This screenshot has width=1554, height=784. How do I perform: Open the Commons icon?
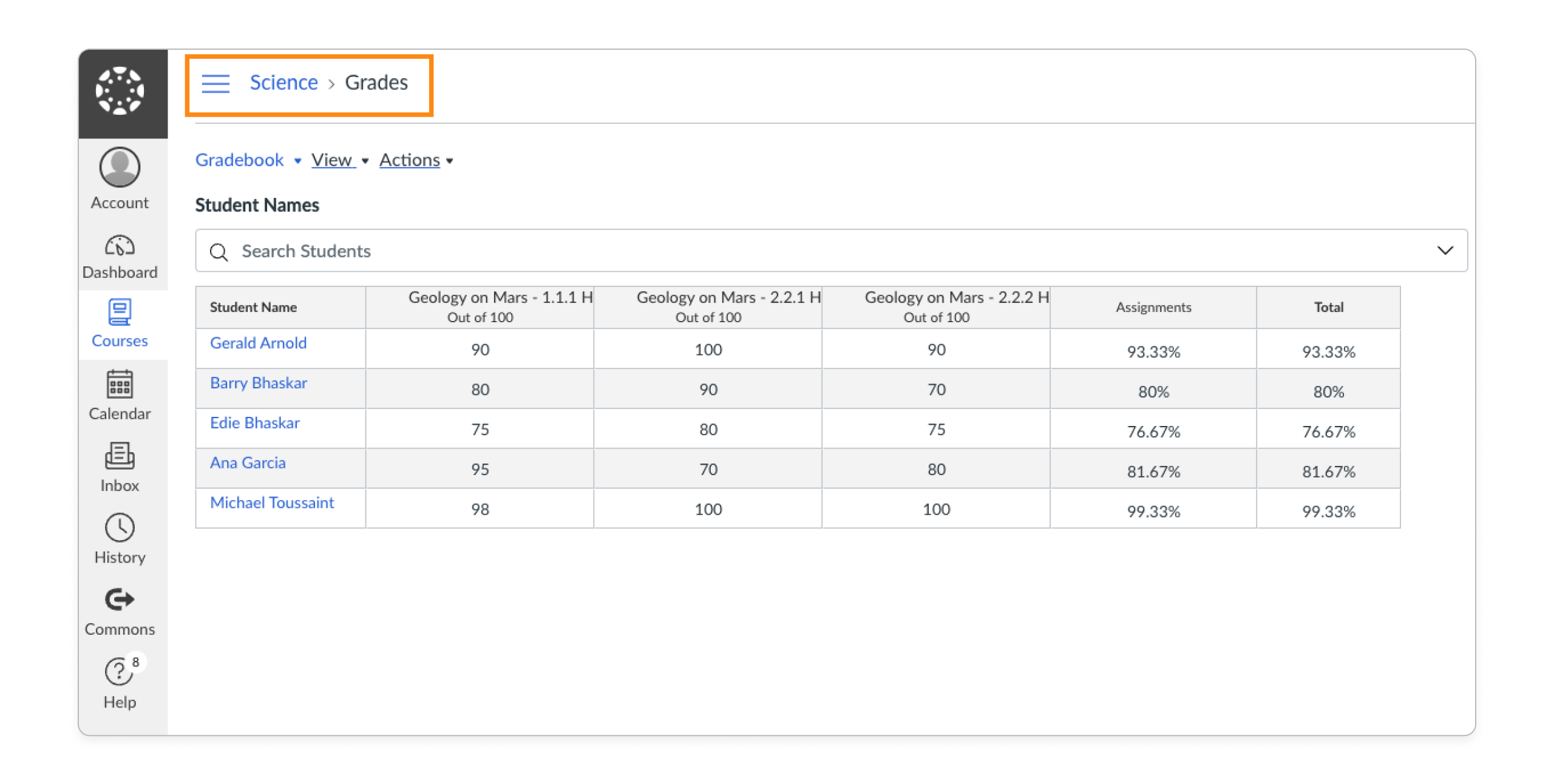[x=120, y=600]
